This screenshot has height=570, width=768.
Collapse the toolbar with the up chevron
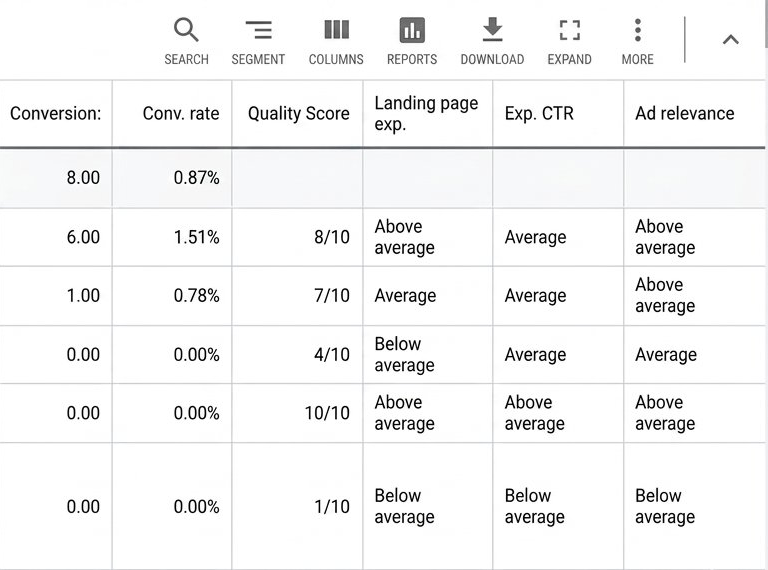(730, 40)
